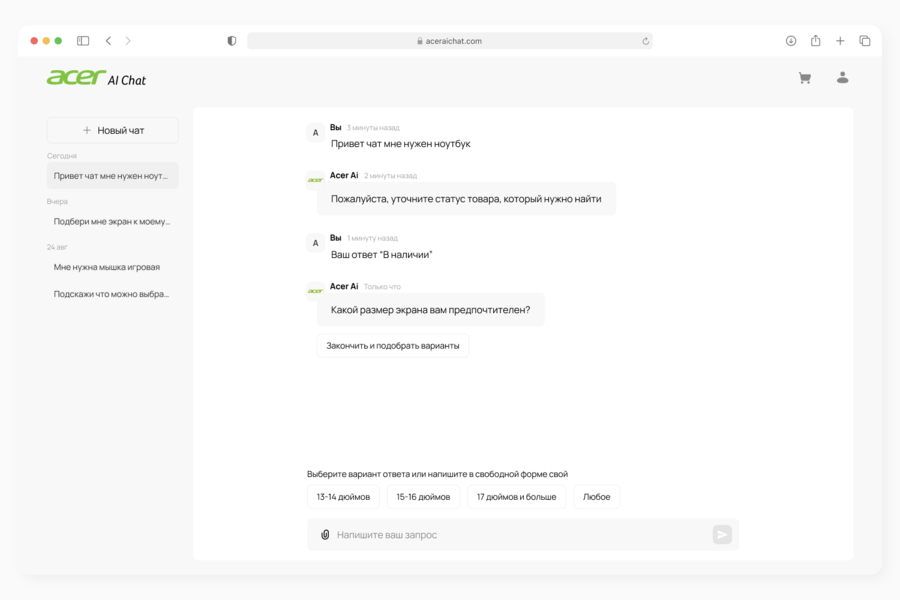Attach a file with paperclip icon

(x=325, y=535)
